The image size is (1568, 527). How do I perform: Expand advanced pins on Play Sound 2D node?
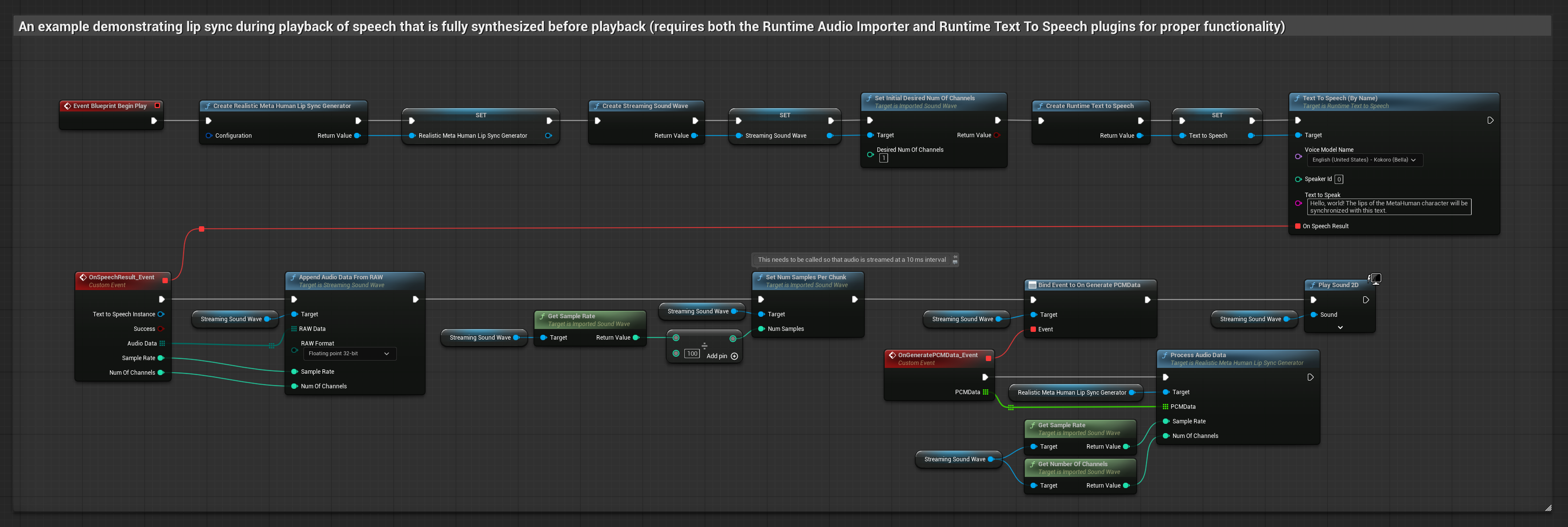[1340, 328]
